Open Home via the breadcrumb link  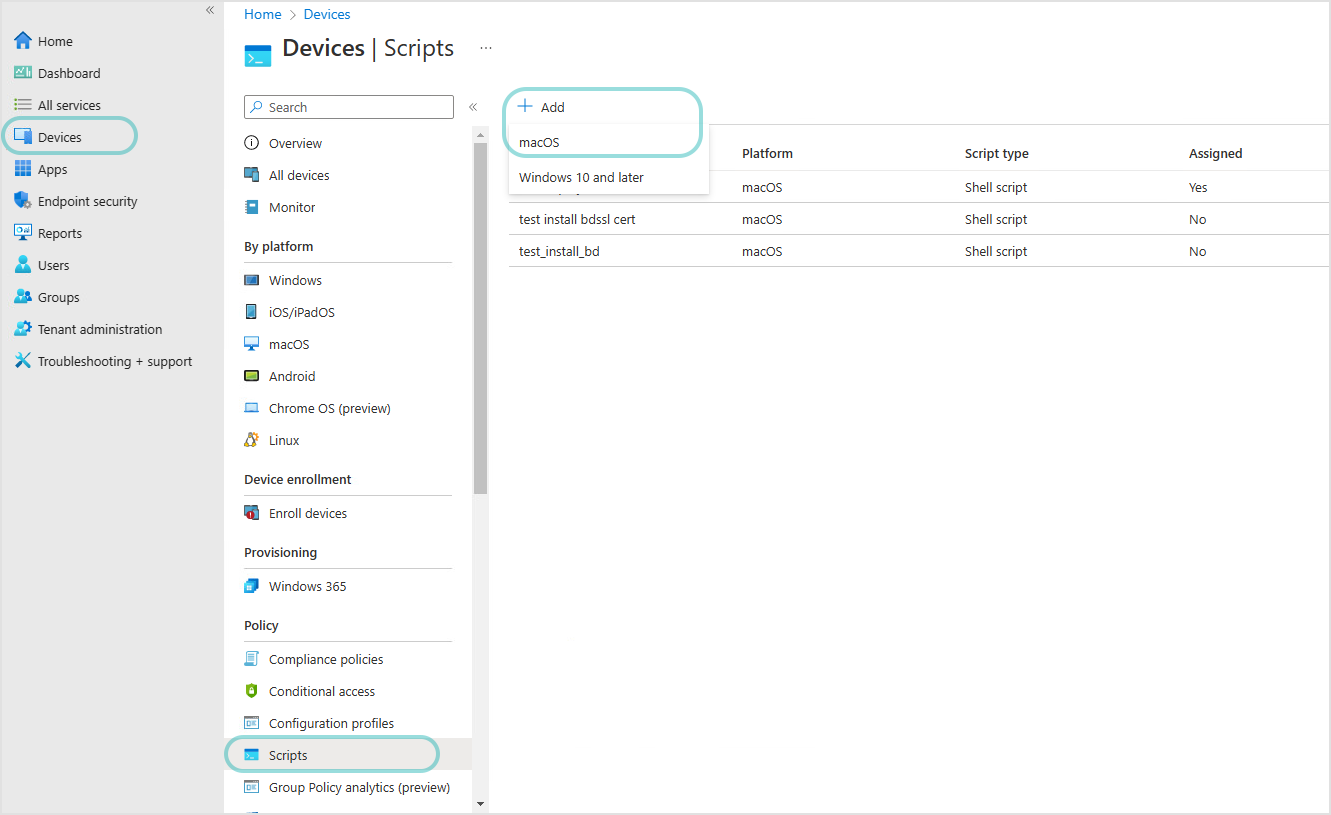tap(262, 13)
